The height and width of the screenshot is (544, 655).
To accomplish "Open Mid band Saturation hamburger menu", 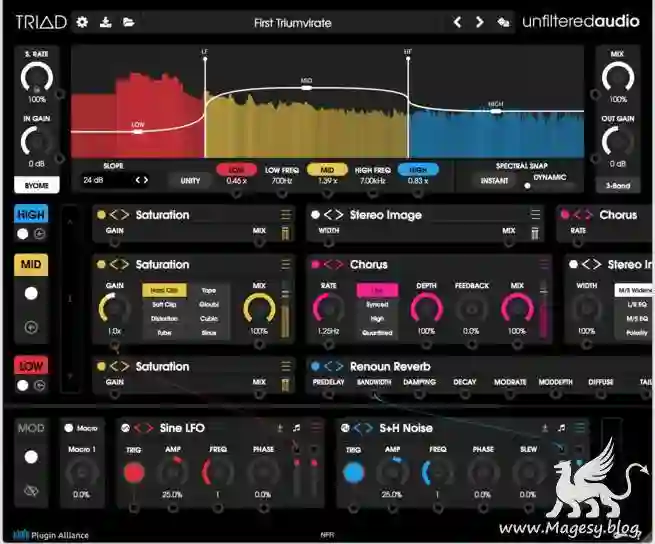I will [x=286, y=264].
